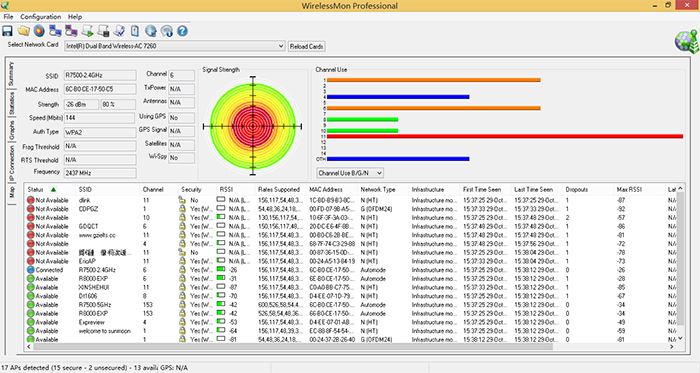This screenshot has width=700, height=373.
Task: Click the orange channel 1 usage bar
Action: [x=433, y=80]
